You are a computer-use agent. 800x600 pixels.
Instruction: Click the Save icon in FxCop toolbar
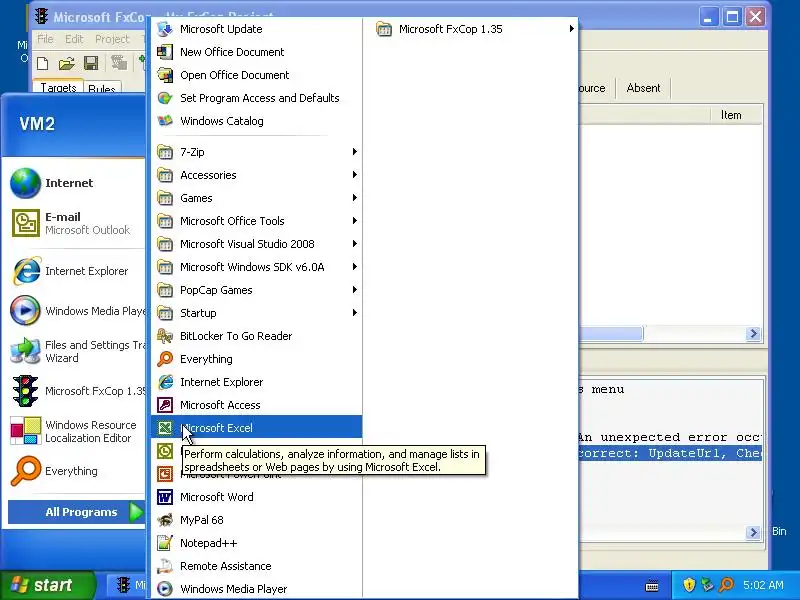pyautogui.click(x=91, y=63)
